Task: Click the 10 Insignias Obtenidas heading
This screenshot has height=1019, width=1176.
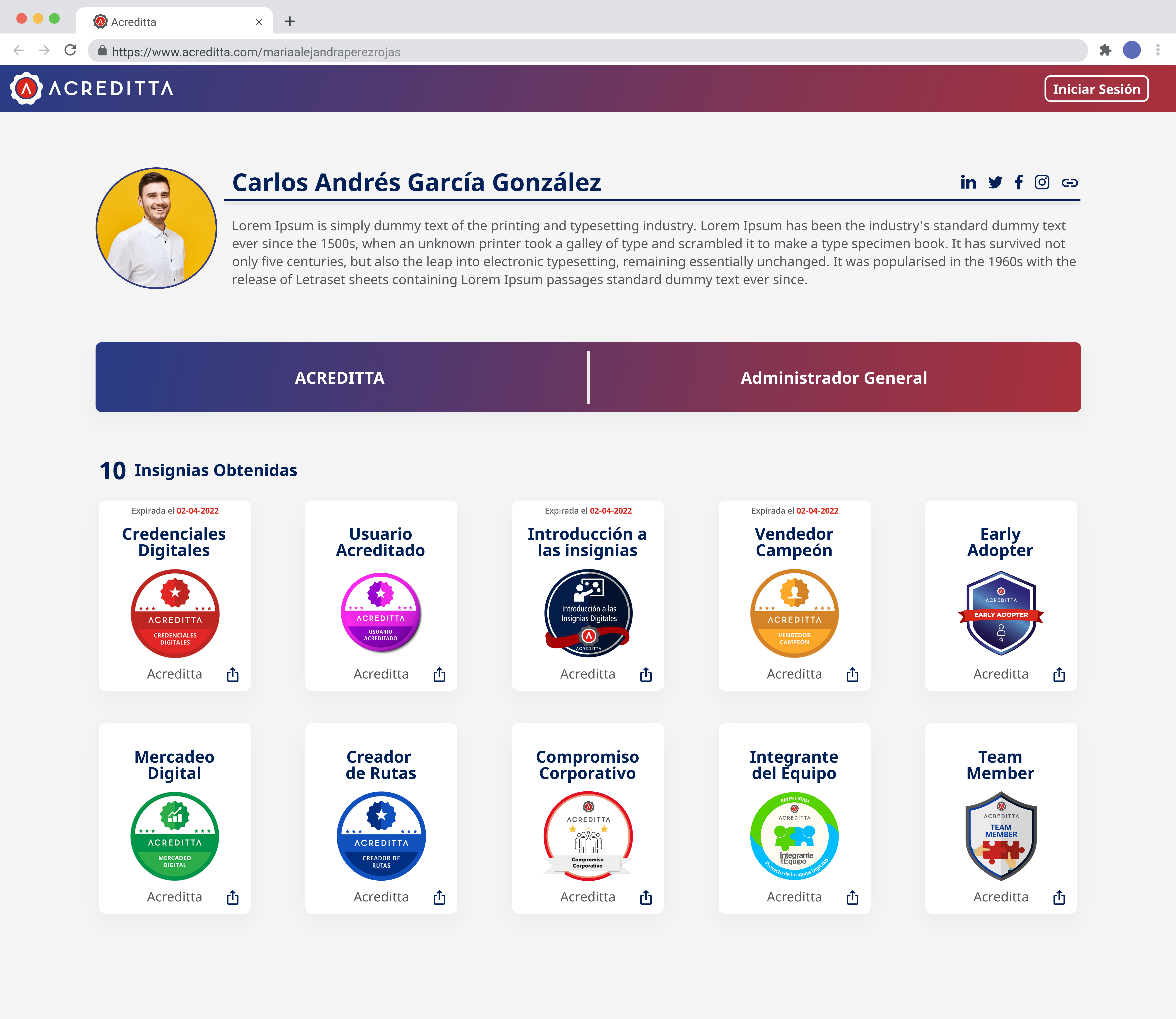Action: pos(198,470)
